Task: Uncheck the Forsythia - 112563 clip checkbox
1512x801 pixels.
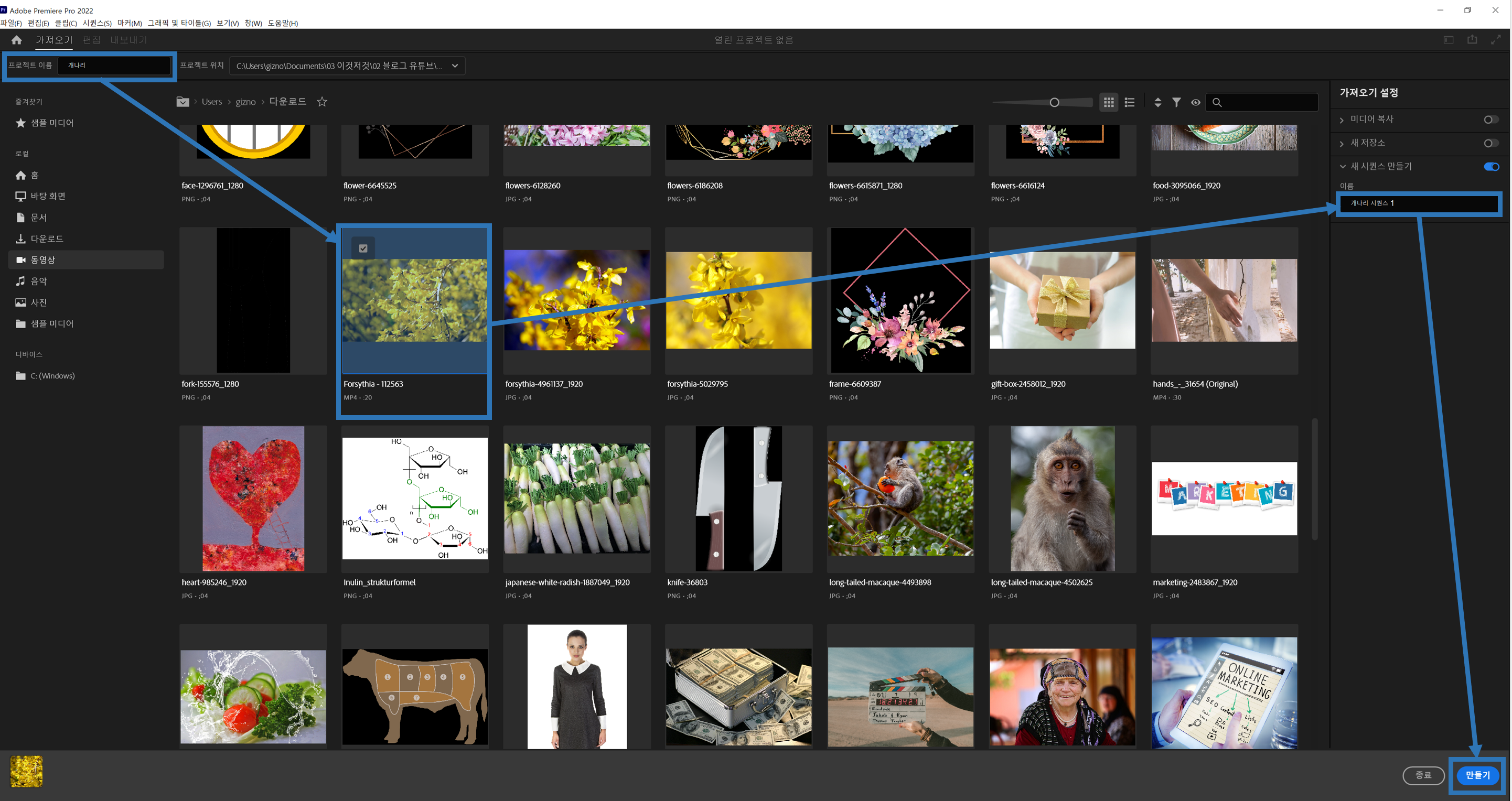Action: pos(363,248)
